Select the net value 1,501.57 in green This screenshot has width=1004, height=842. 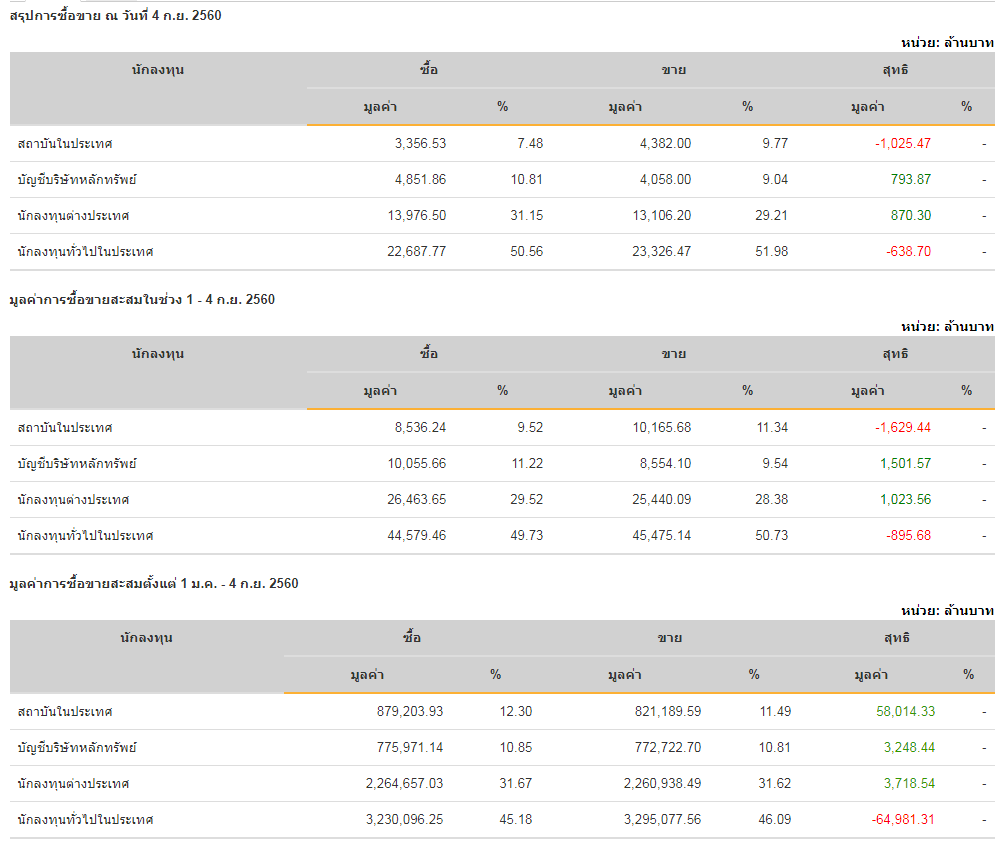pos(905,463)
